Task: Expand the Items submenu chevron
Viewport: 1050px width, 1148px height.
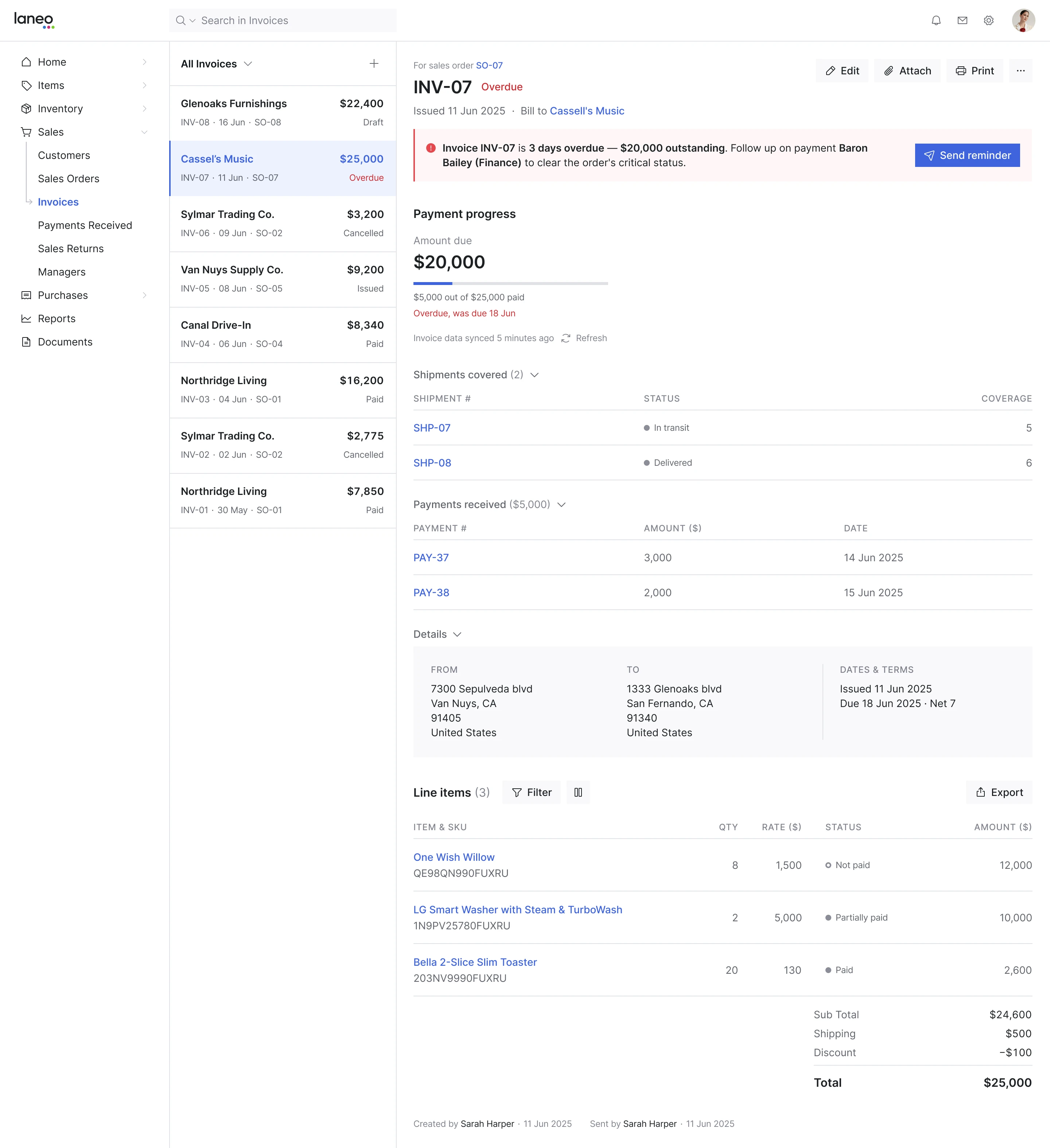Action: [x=144, y=85]
